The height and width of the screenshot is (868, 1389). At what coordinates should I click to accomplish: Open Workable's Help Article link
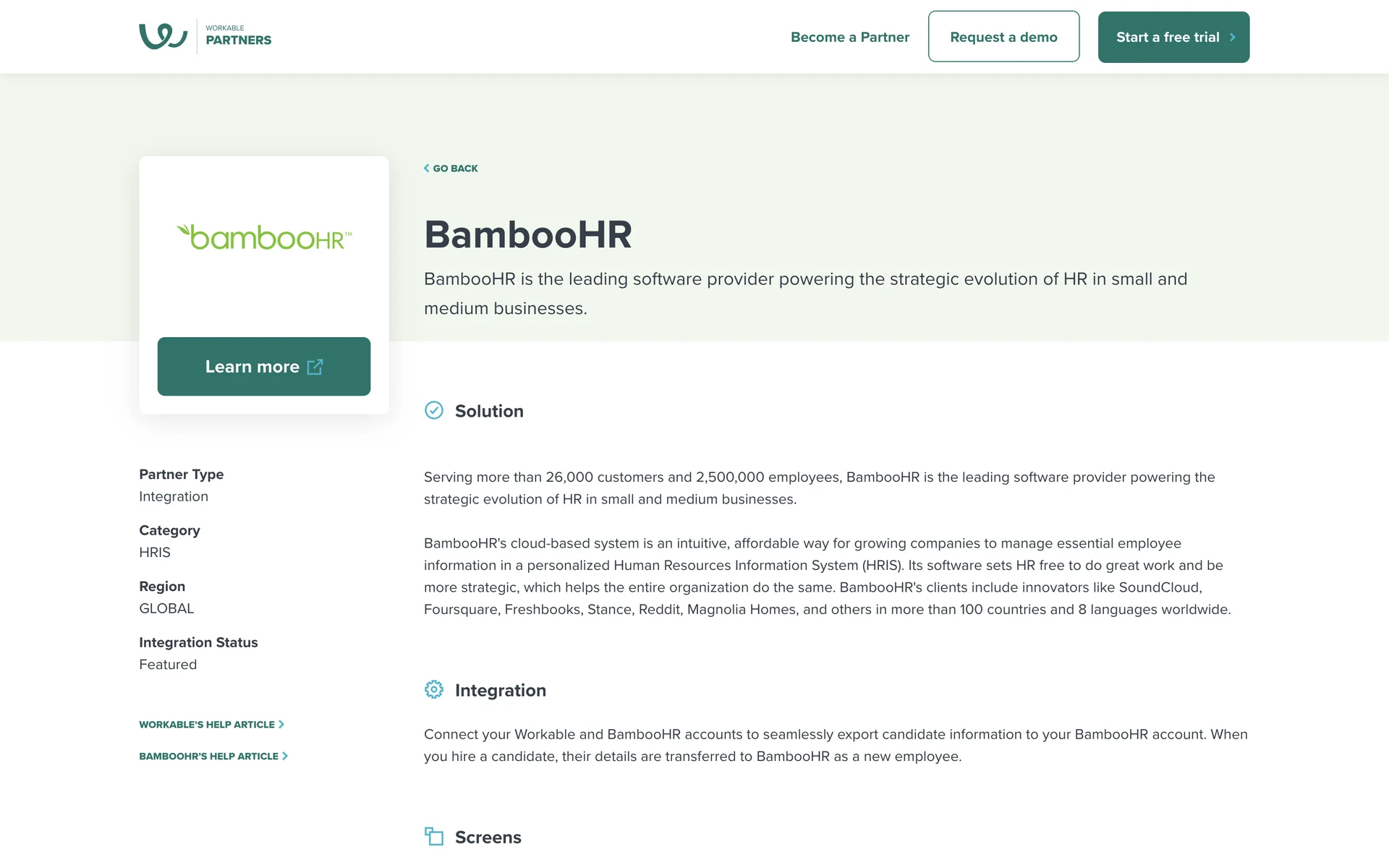tap(207, 725)
